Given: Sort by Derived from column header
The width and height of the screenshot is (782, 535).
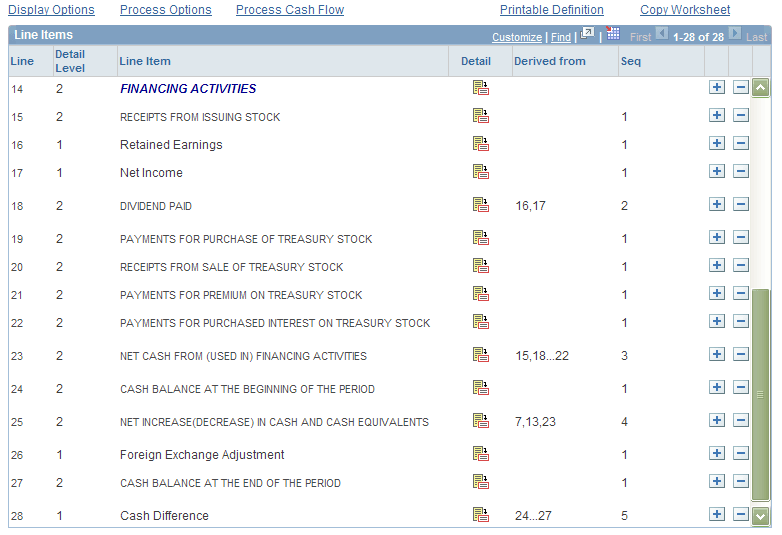Looking at the screenshot, I should (x=550, y=61).
